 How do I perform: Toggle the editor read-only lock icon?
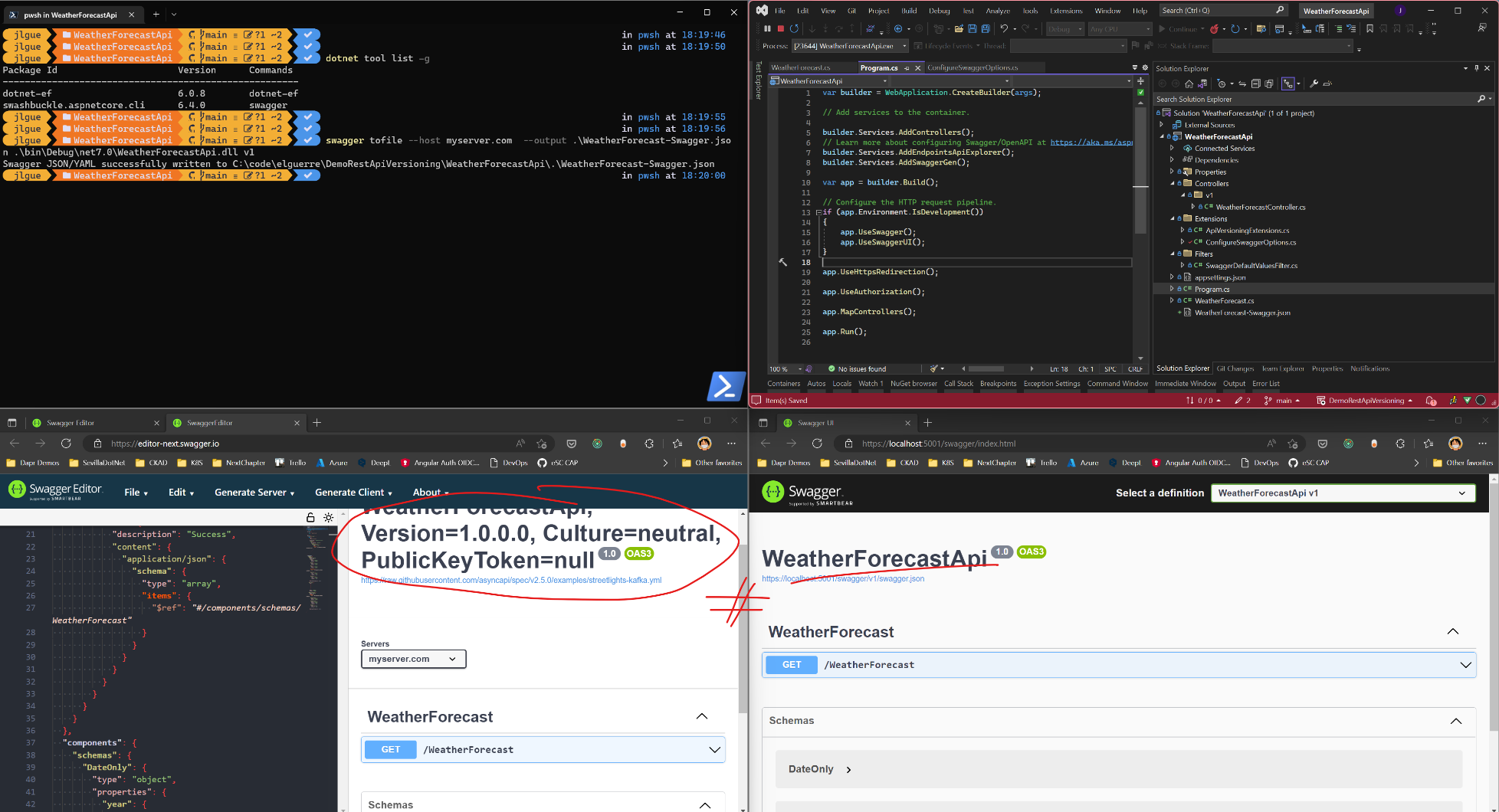[310, 518]
